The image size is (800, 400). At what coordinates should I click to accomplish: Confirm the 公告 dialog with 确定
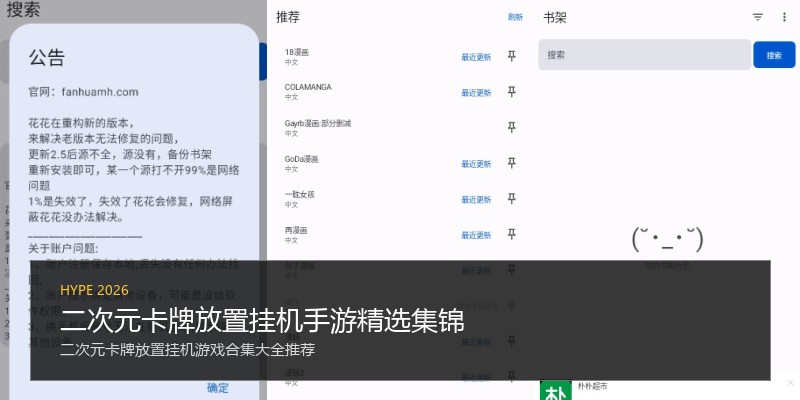218,388
